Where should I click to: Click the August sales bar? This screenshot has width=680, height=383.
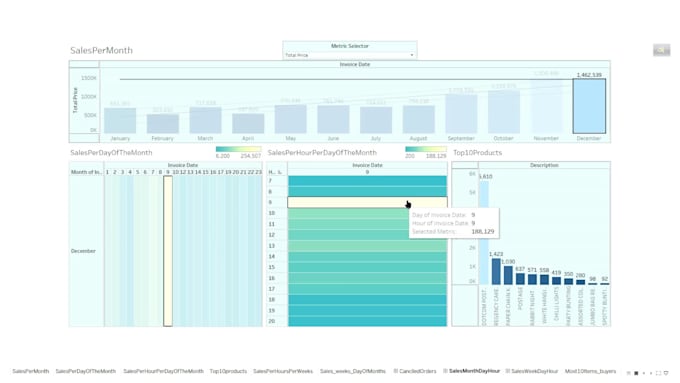click(418, 119)
